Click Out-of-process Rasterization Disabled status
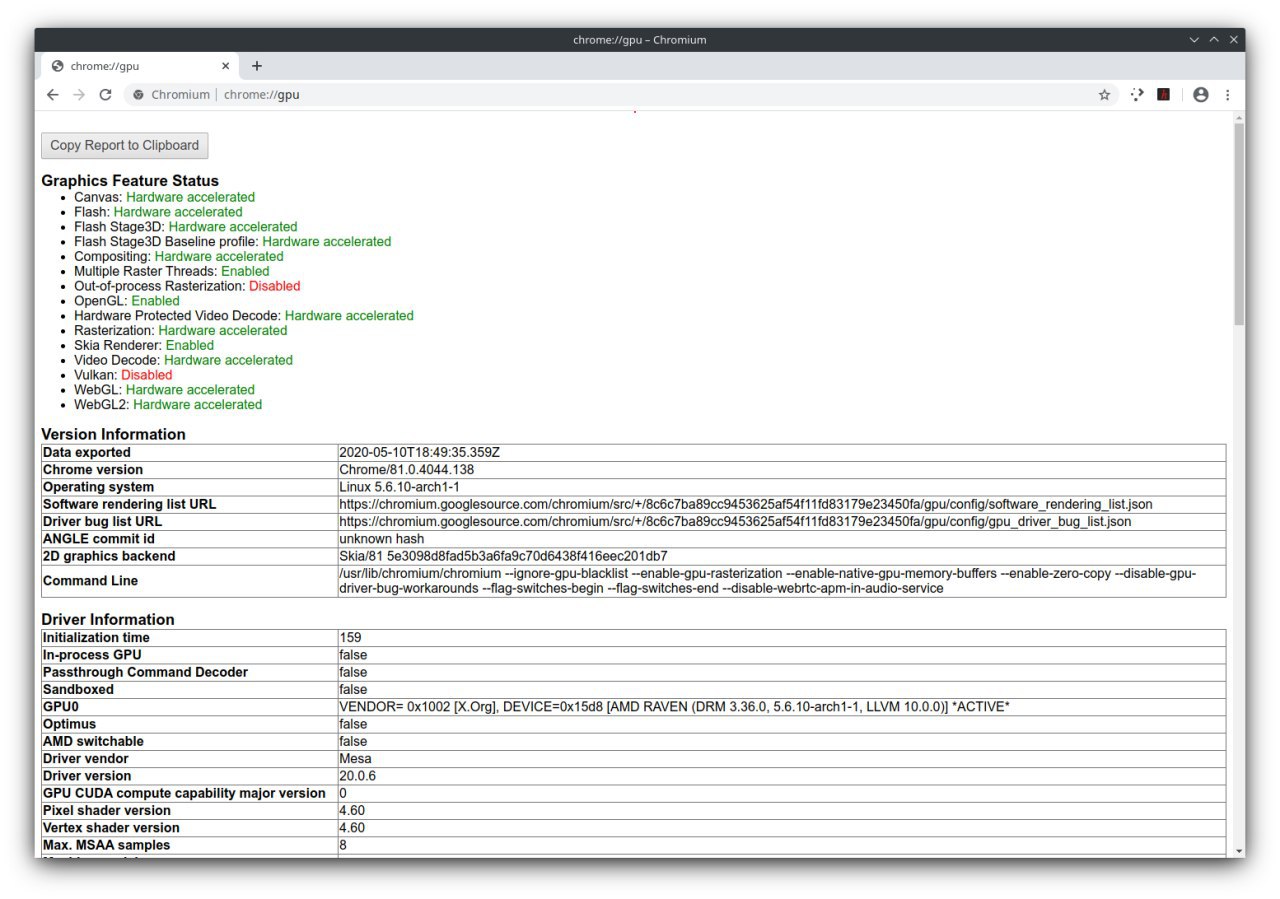 pyautogui.click(x=274, y=286)
